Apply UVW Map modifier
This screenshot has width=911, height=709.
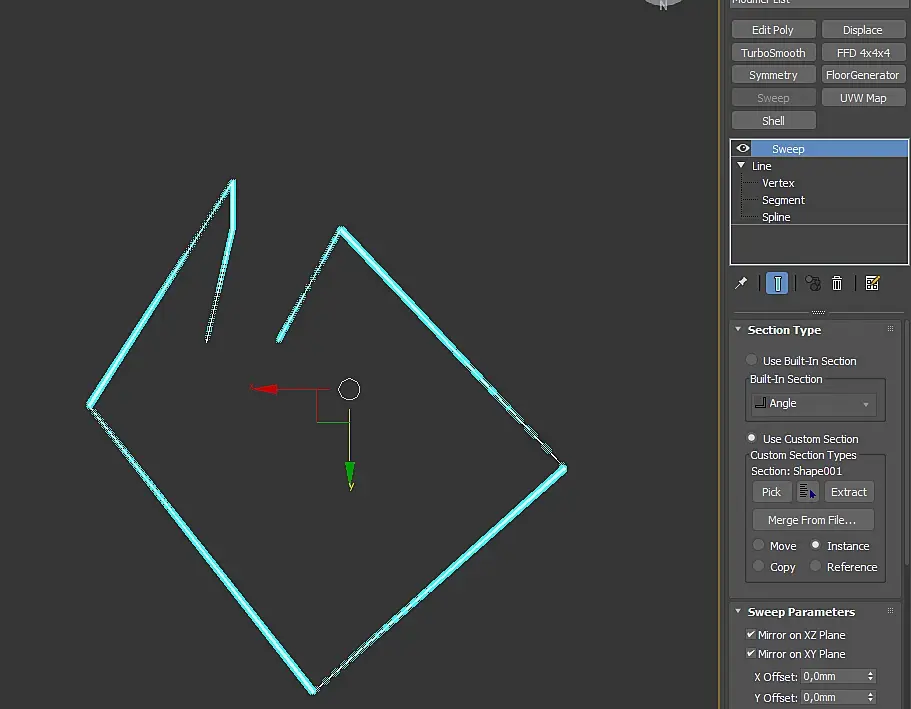point(863,98)
